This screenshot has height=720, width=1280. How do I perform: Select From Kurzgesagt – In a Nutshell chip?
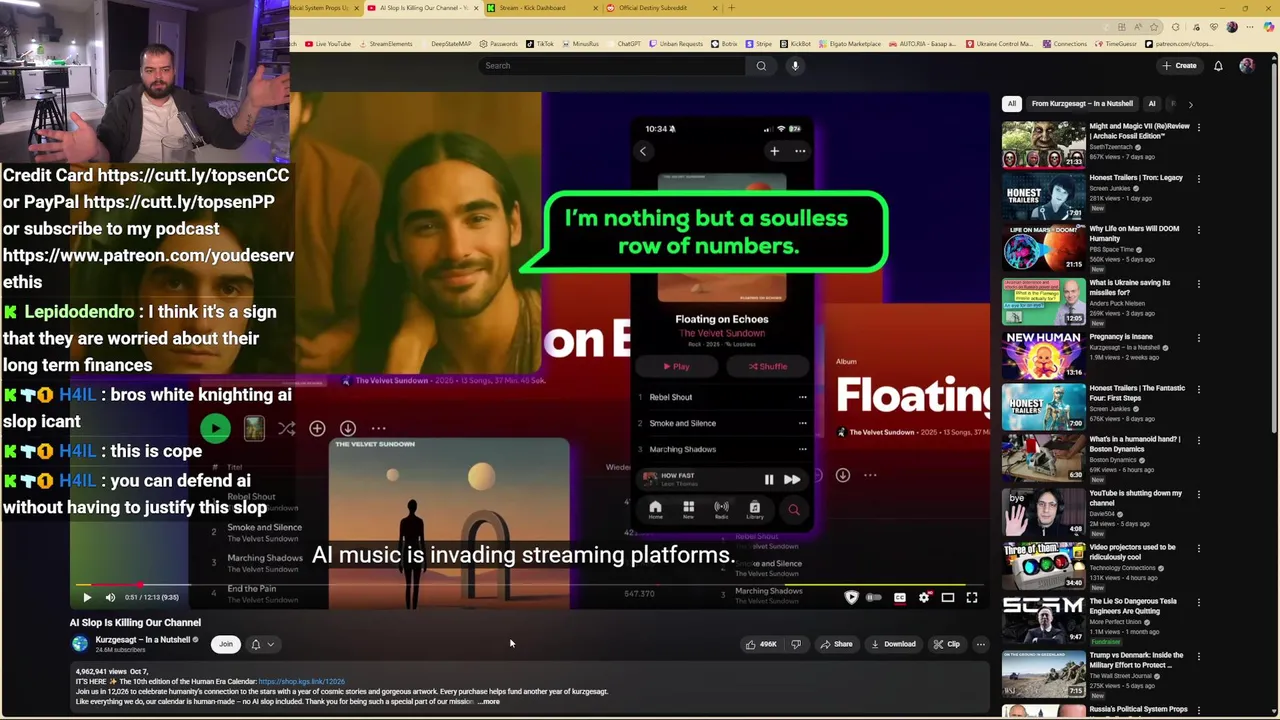click(x=1082, y=104)
